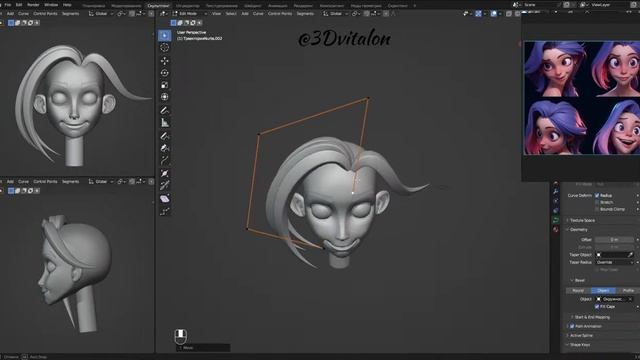Toggle gizmo display in center viewport
Screen dimensions: 640x360
(478, 13)
